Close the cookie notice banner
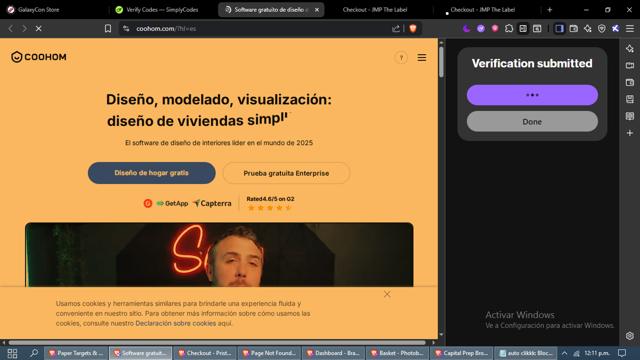Image resolution: width=640 pixels, height=360 pixels. click(x=387, y=294)
